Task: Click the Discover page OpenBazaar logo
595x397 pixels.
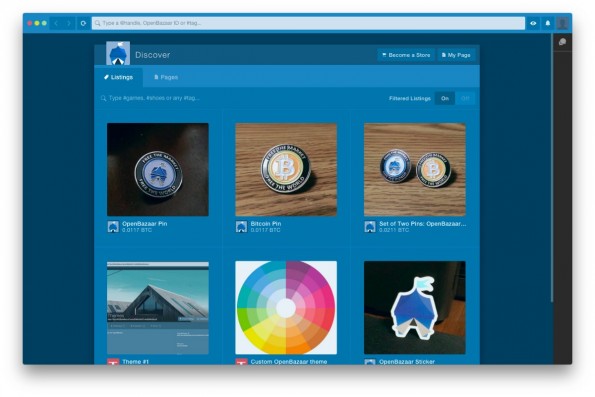Action: pos(118,53)
